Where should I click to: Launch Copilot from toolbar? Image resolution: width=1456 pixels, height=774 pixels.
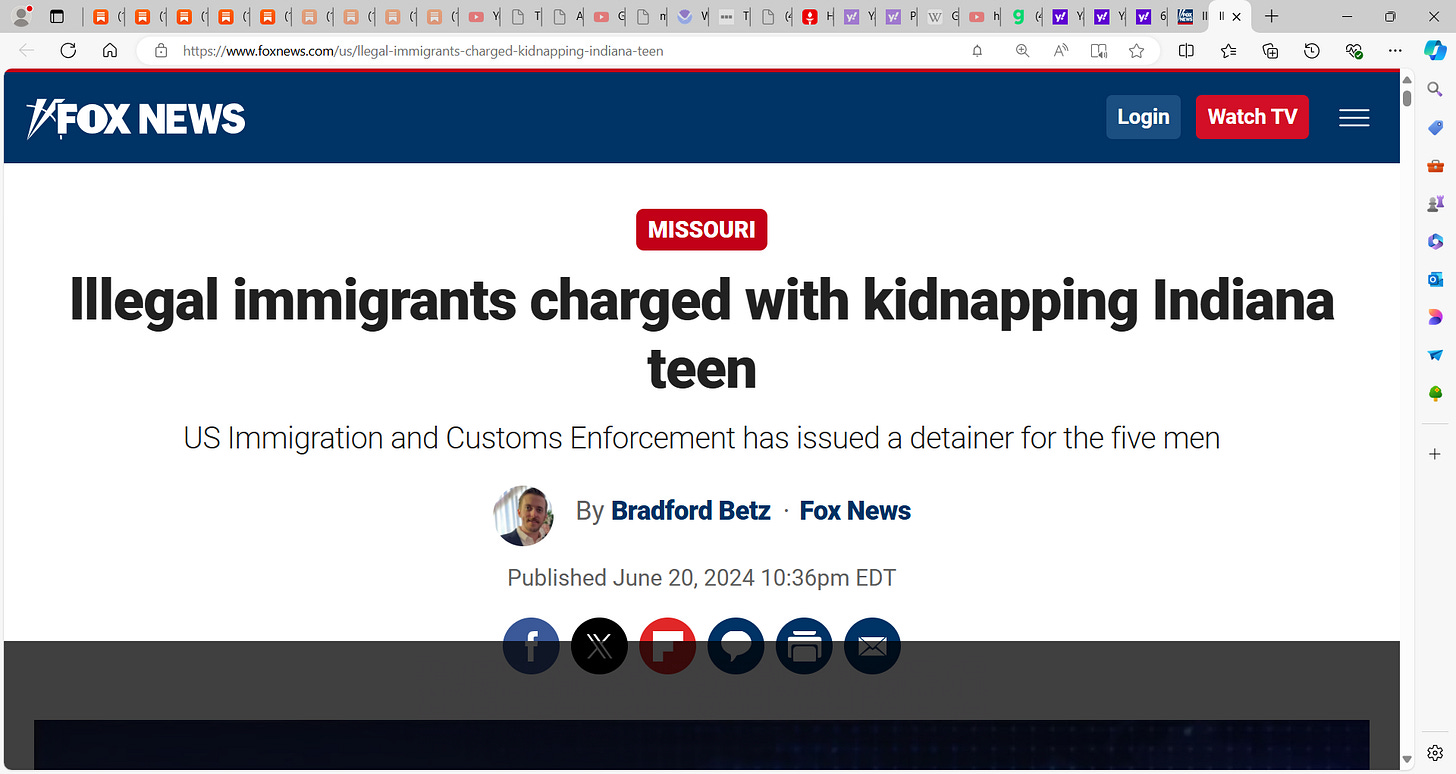point(1435,50)
